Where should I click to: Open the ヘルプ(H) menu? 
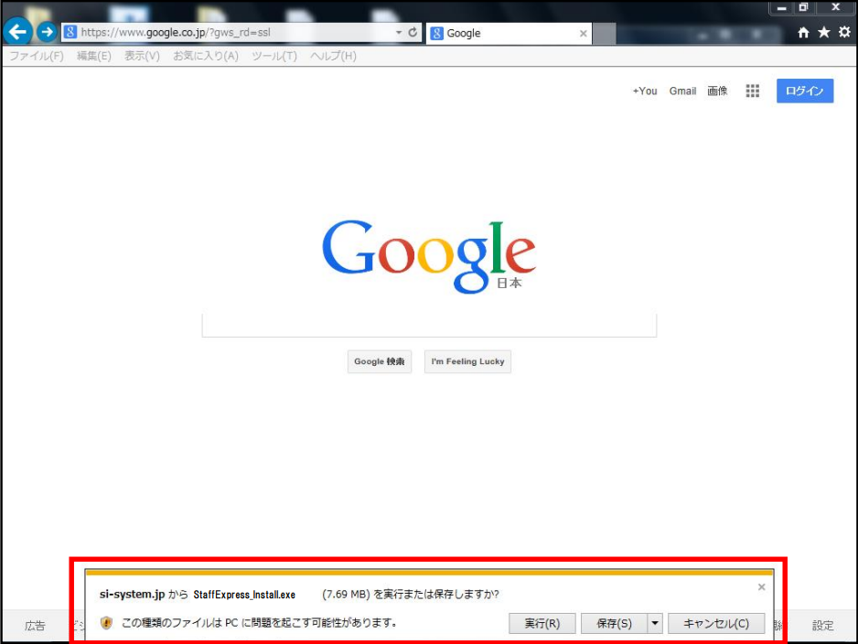point(333,56)
